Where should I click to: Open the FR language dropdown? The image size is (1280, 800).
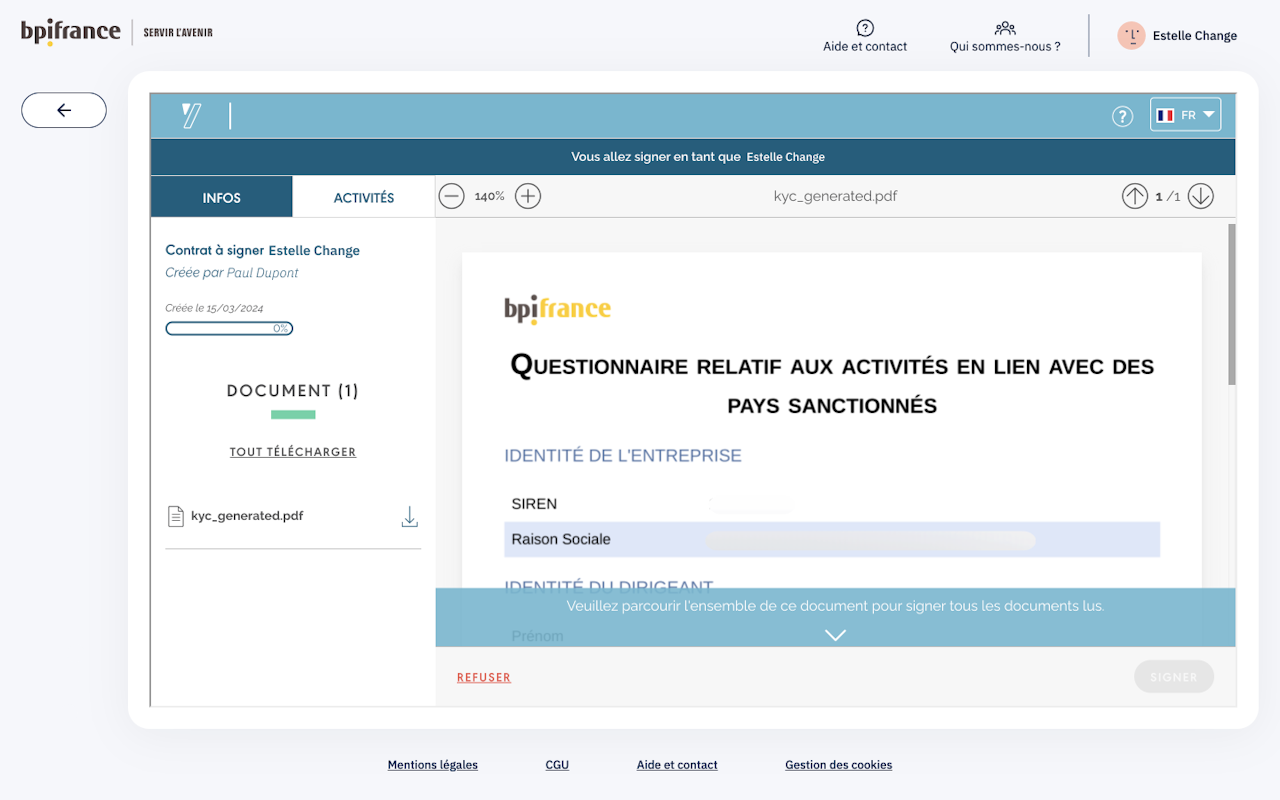(1185, 115)
